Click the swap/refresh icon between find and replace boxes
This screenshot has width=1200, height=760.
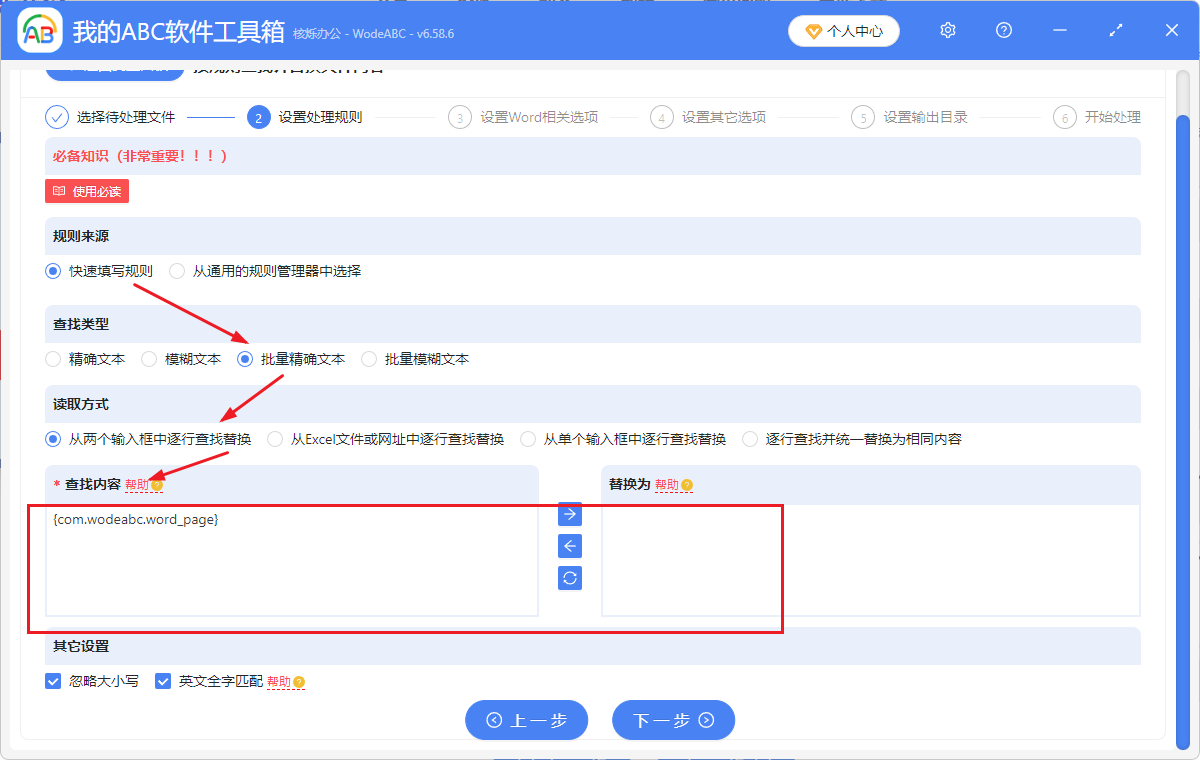tap(569, 578)
